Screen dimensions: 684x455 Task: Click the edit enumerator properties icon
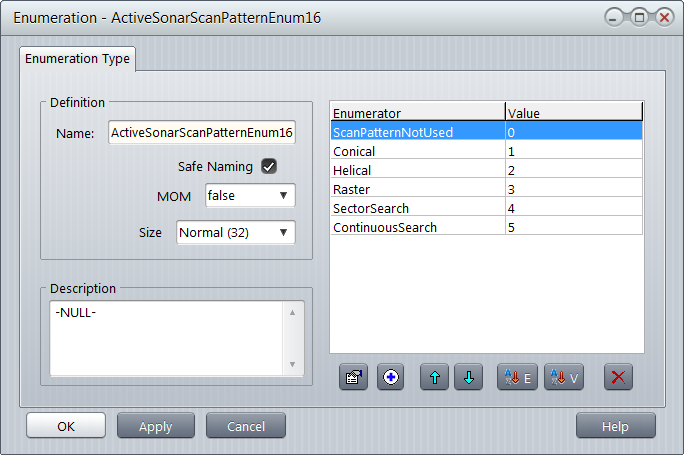click(354, 378)
